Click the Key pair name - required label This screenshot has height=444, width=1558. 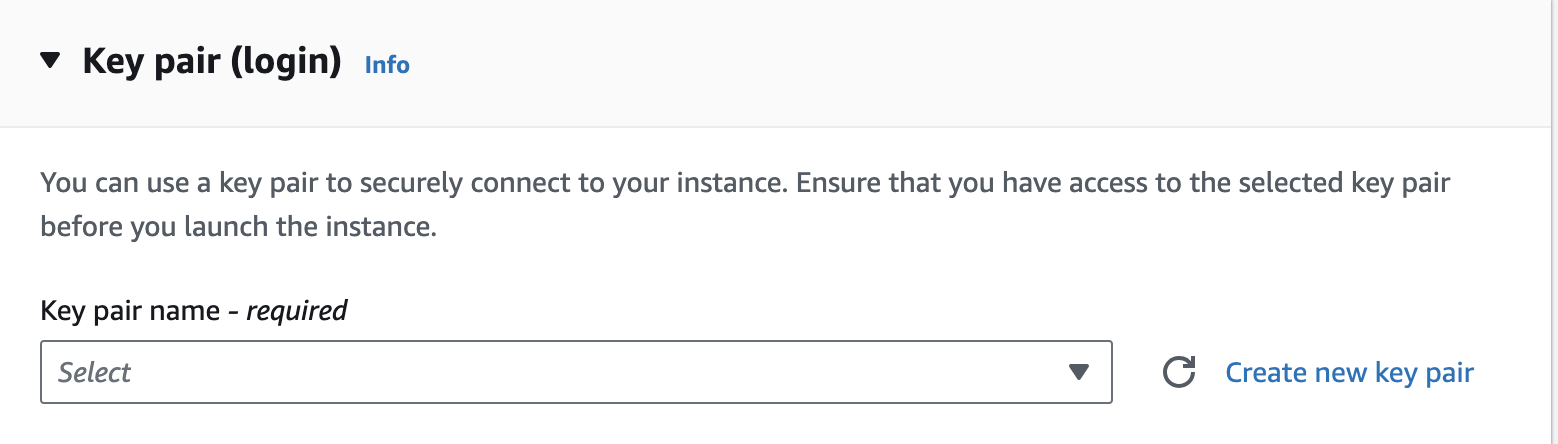(194, 311)
